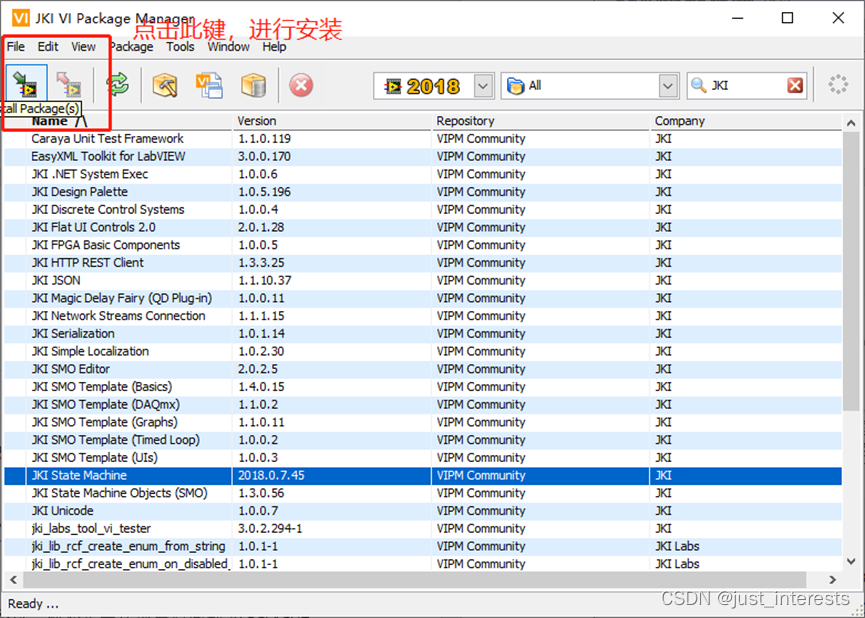Open the Tools menu

pyautogui.click(x=180, y=47)
